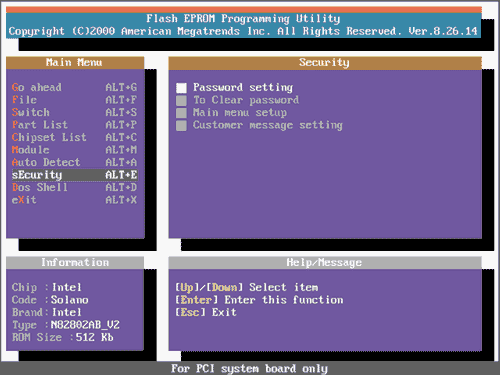
Task: Select highlighted sEcurity menu entry
Action: (75, 175)
